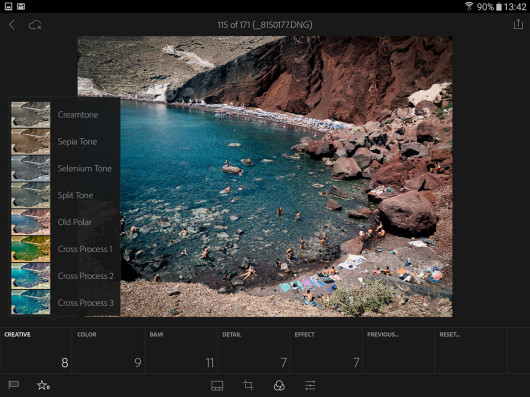Select the B&W preset category

[181, 350]
